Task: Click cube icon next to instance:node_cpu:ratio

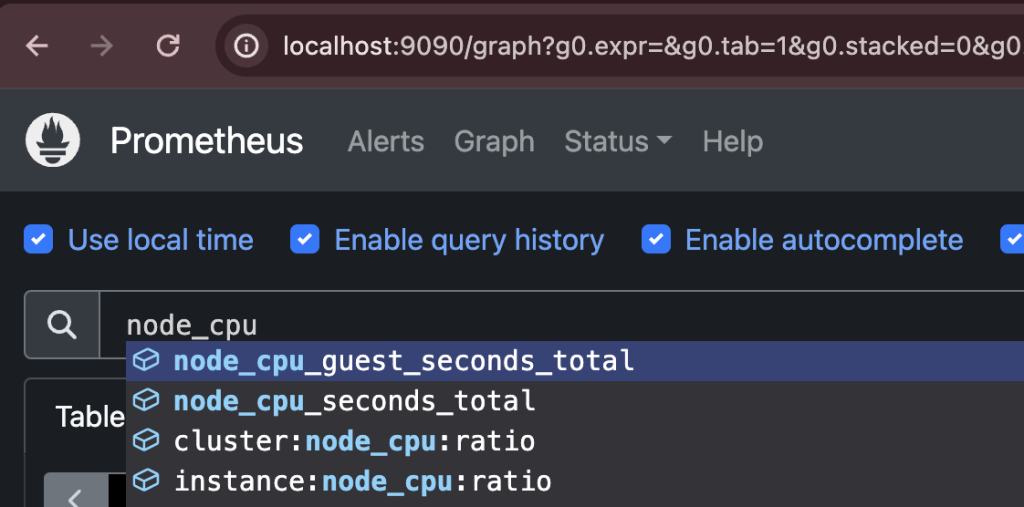Action: (147, 481)
